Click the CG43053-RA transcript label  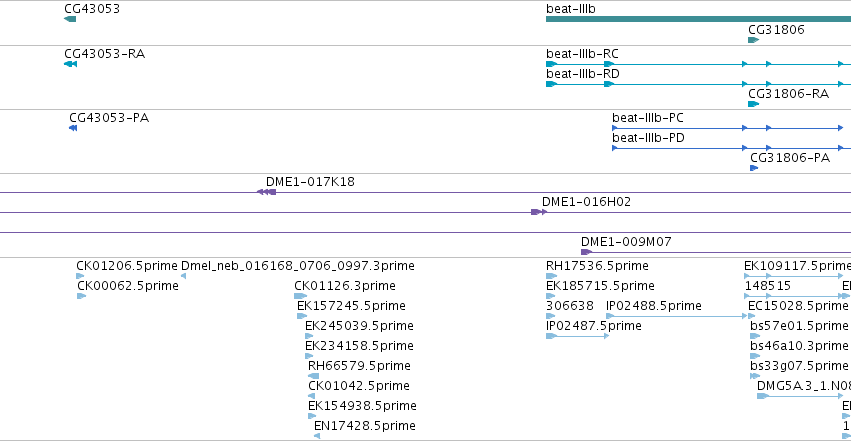click(x=104, y=54)
